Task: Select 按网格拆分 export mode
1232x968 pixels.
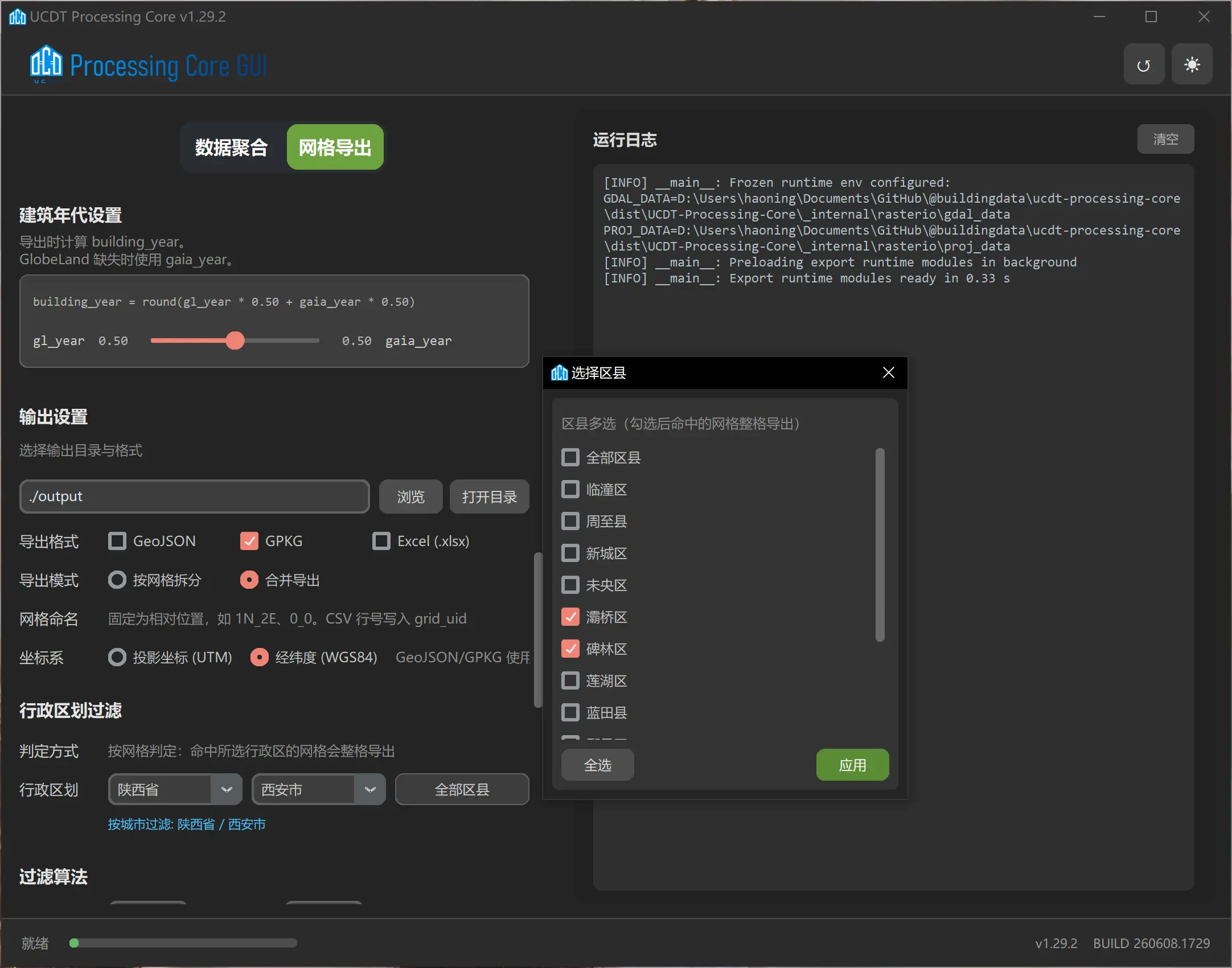Action: [x=117, y=580]
